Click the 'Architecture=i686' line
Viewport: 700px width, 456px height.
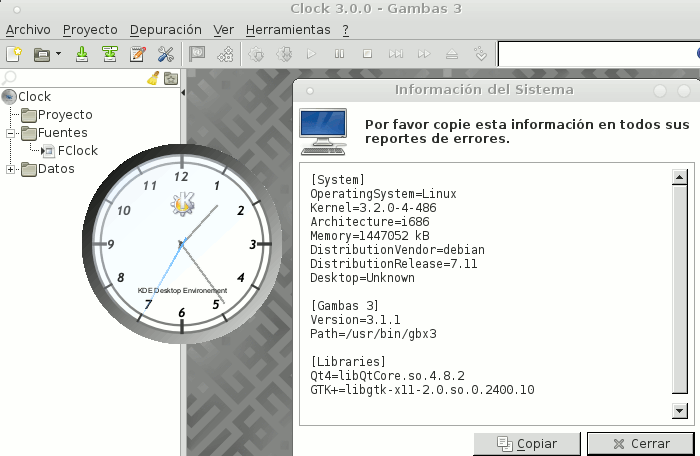coord(370,222)
